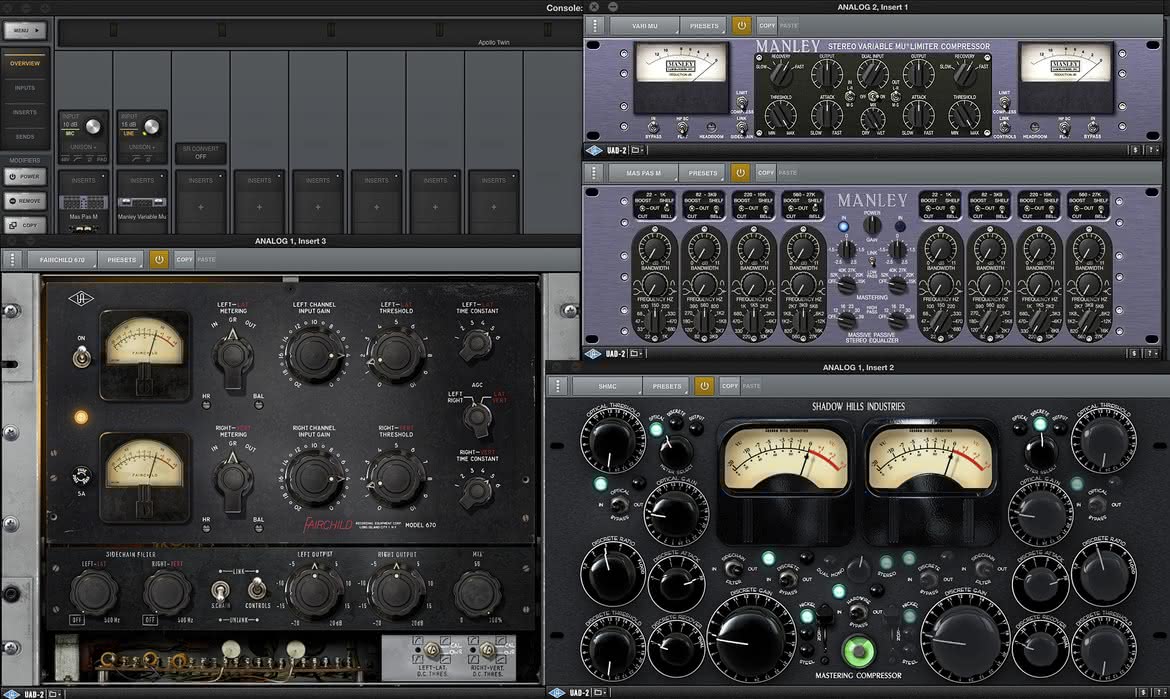
Task: Open the Vari Mu plugin name dropdown
Action: [645, 25]
